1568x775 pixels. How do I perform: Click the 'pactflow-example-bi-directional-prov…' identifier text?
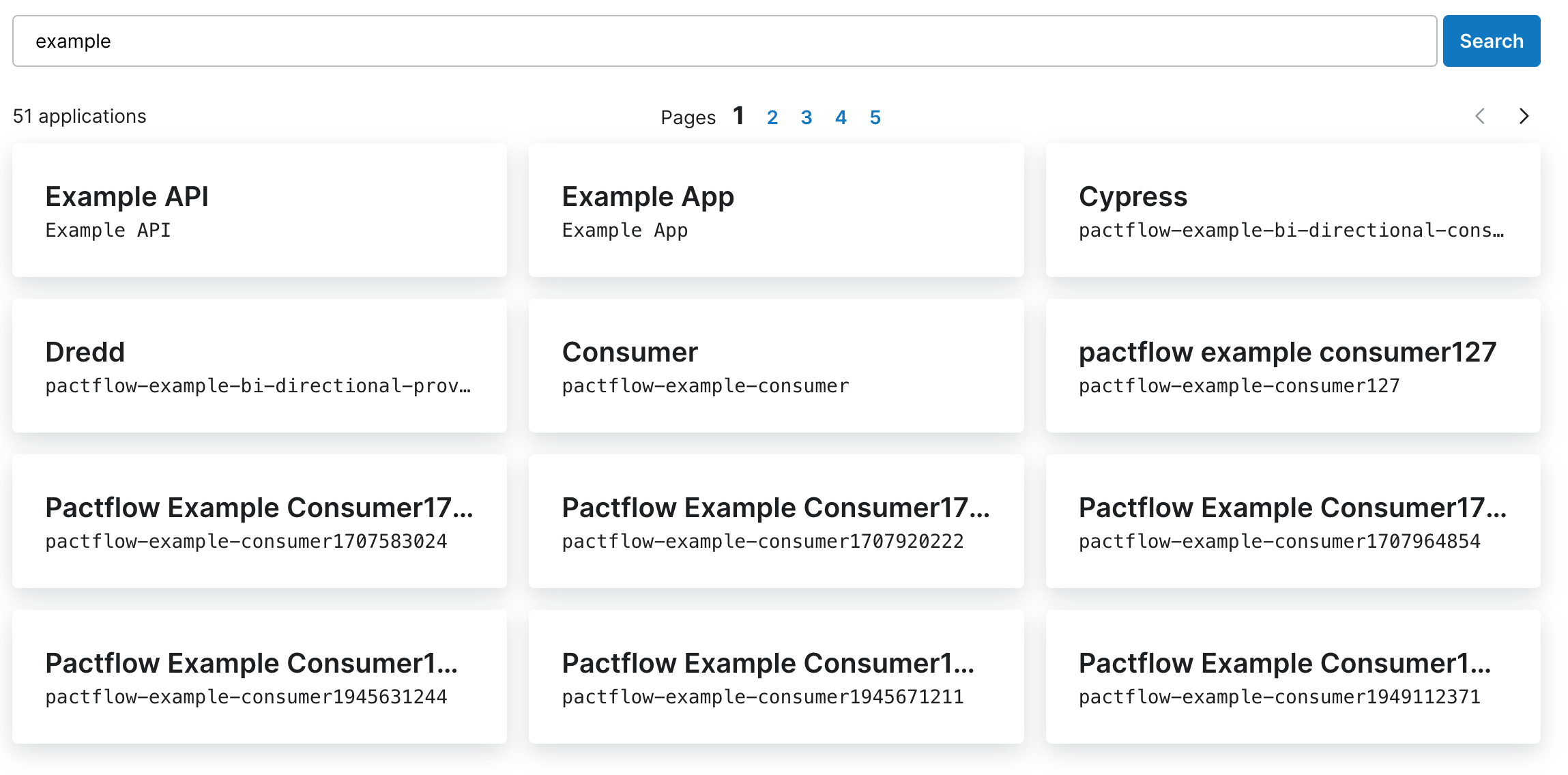(258, 386)
